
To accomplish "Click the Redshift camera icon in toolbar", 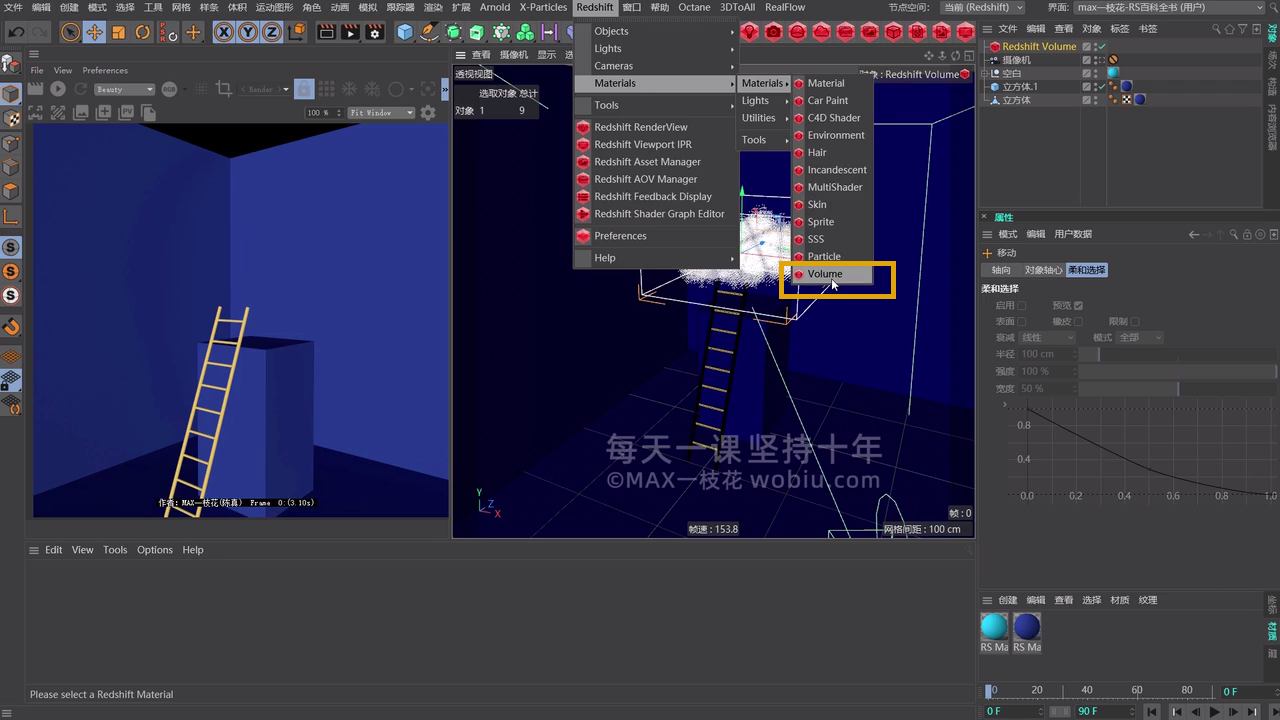I will click(x=773, y=32).
